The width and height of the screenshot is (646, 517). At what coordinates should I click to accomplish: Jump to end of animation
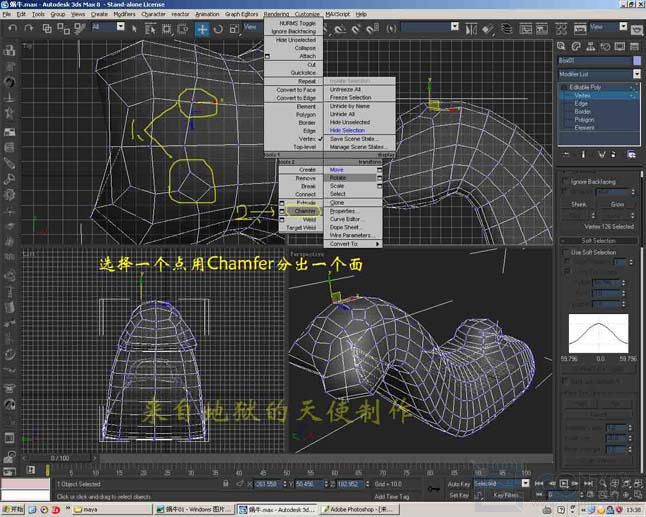click(x=588, y=483)
